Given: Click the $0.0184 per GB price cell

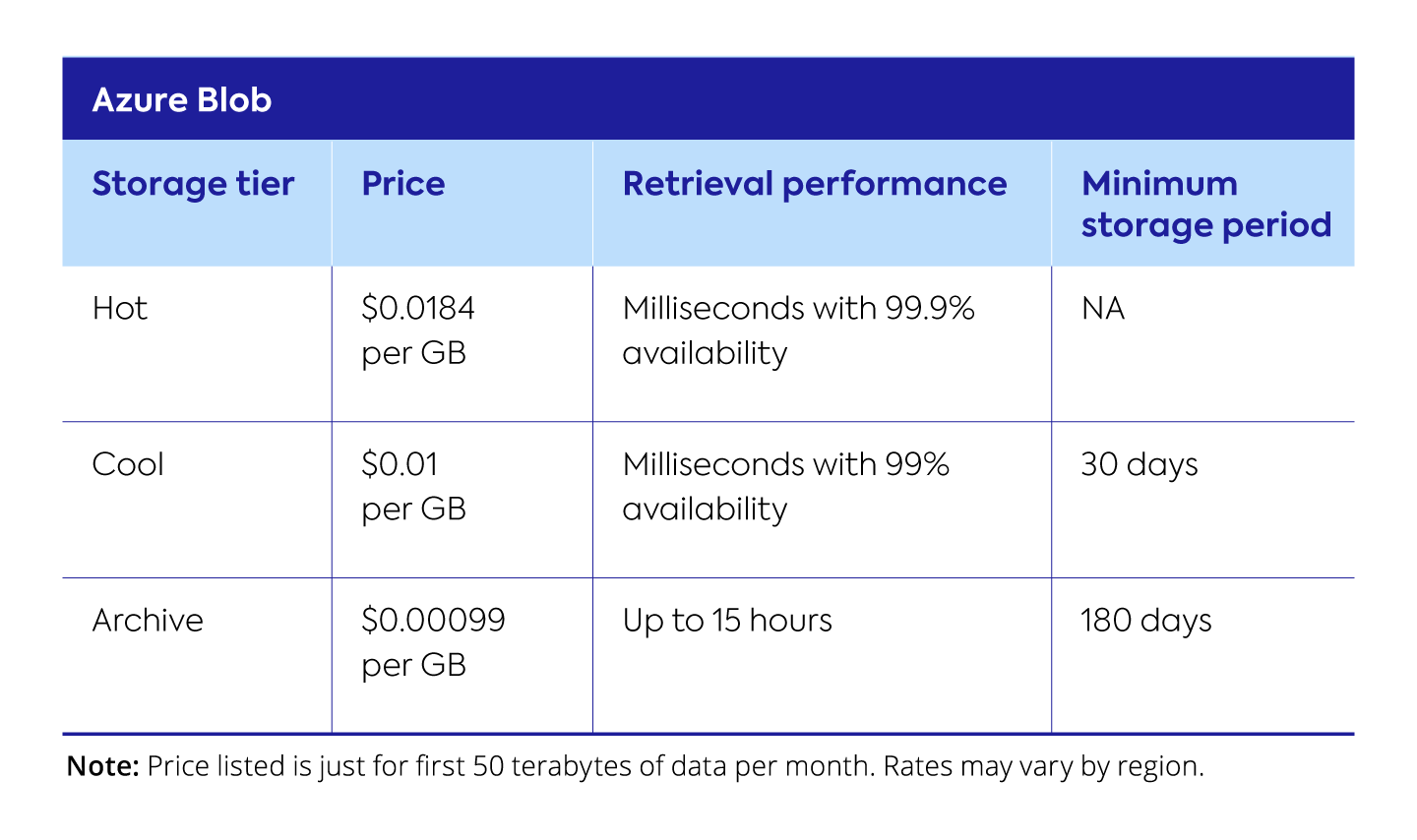Looking at the screenshot, I should click(418, 330).
